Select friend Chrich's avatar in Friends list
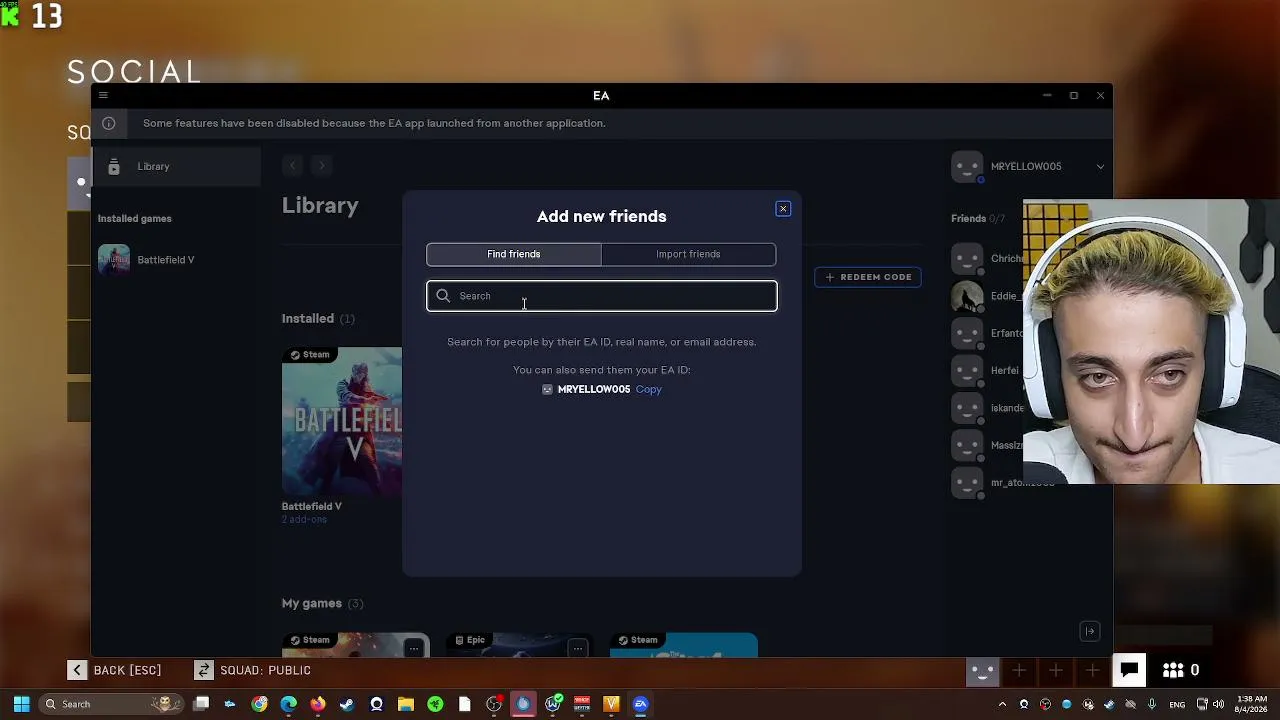Screen dimensions: 1280x720 point(967,259)
